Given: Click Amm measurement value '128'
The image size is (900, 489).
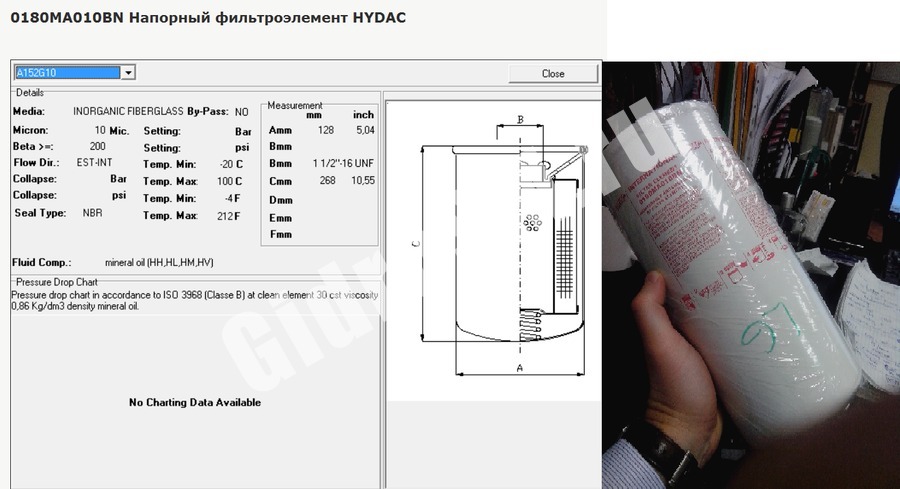Looking at the screenshot, I should (x=326, y=130).
